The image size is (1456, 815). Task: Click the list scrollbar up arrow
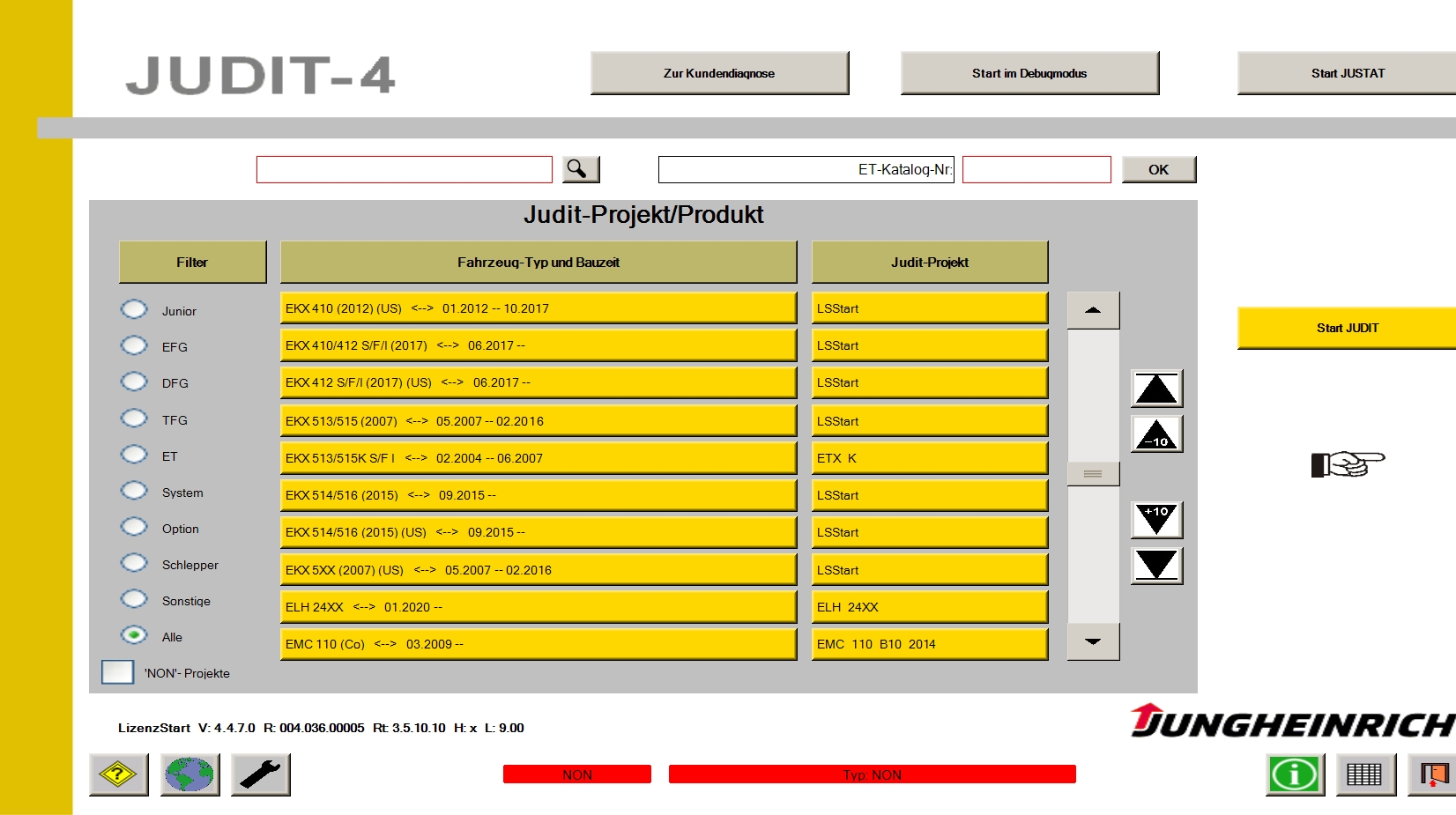tap(1093, 309)
